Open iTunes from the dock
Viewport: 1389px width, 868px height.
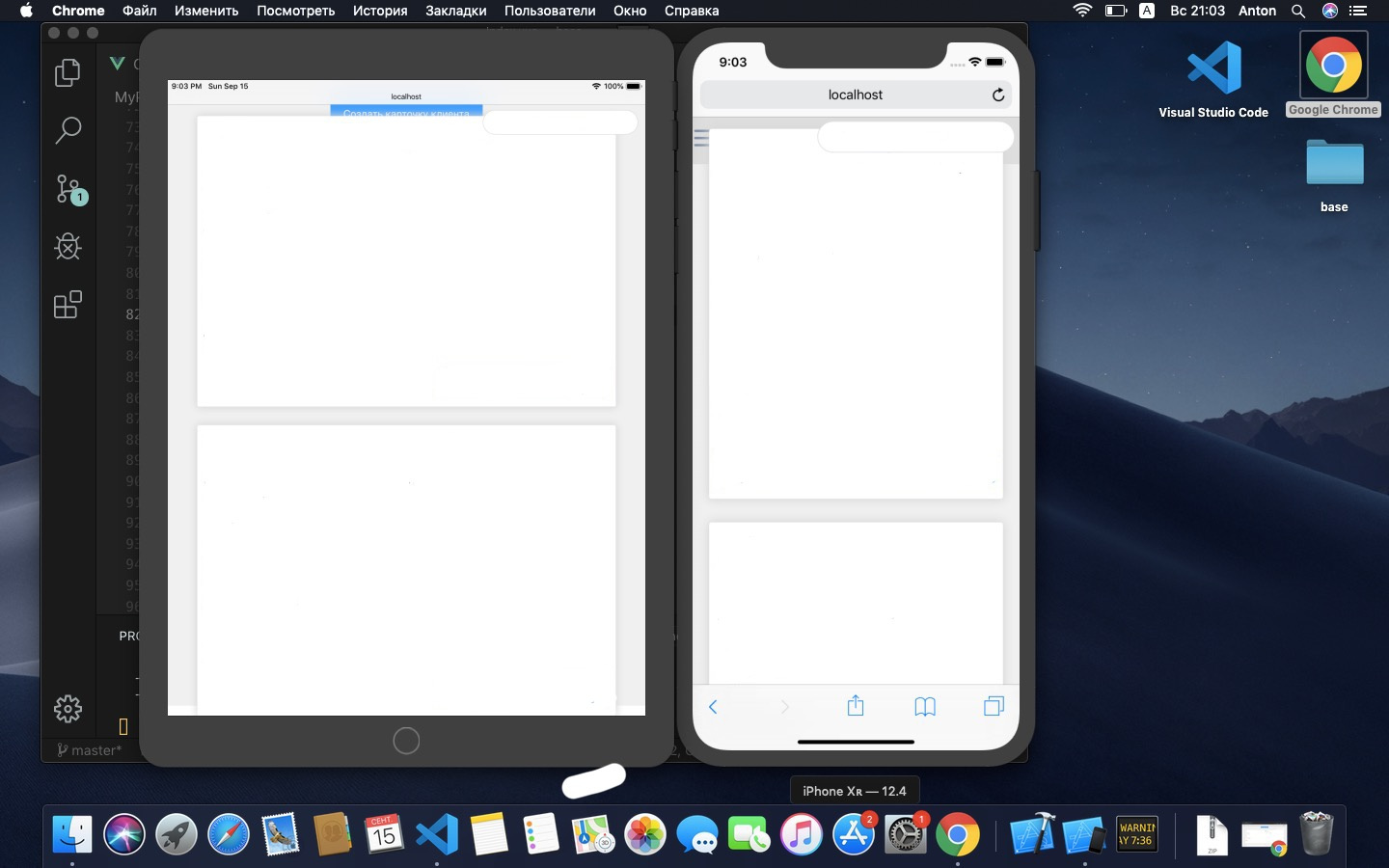[x=802, y=834]
